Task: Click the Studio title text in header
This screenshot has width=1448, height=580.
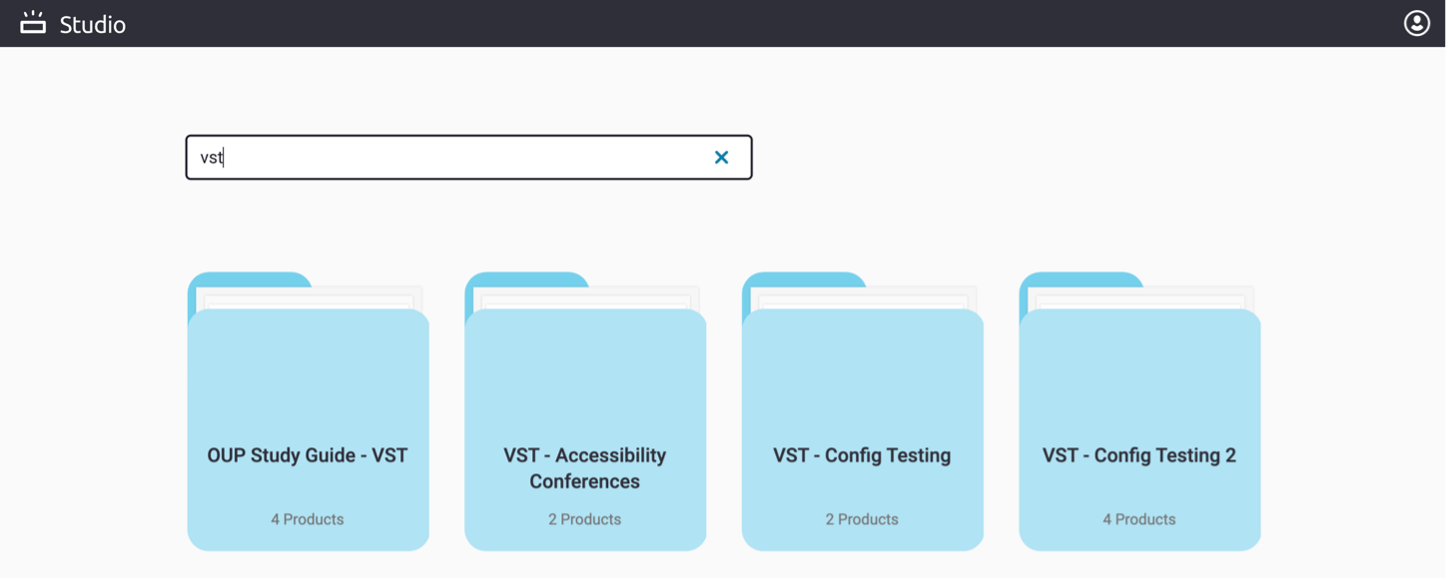Action: click(x=92, y=24)
